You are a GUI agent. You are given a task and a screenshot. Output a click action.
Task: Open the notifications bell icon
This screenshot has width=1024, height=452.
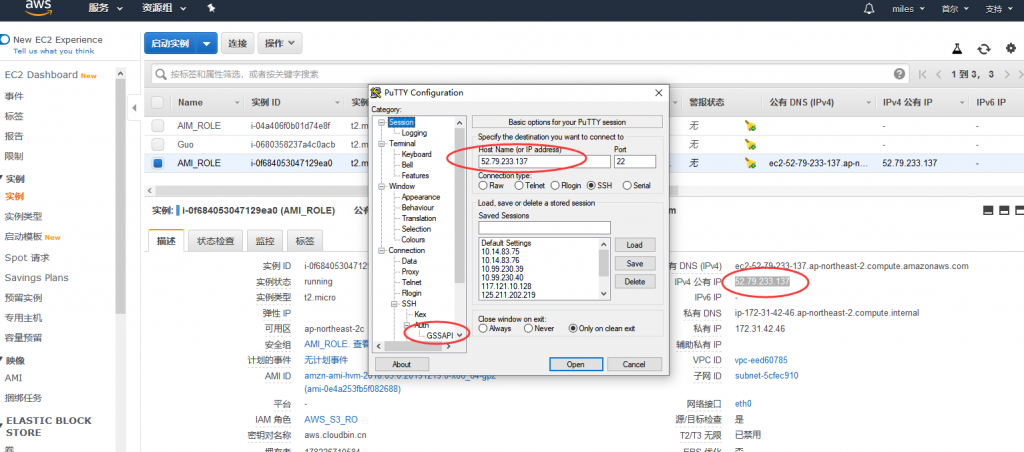[x=869, y=8]
